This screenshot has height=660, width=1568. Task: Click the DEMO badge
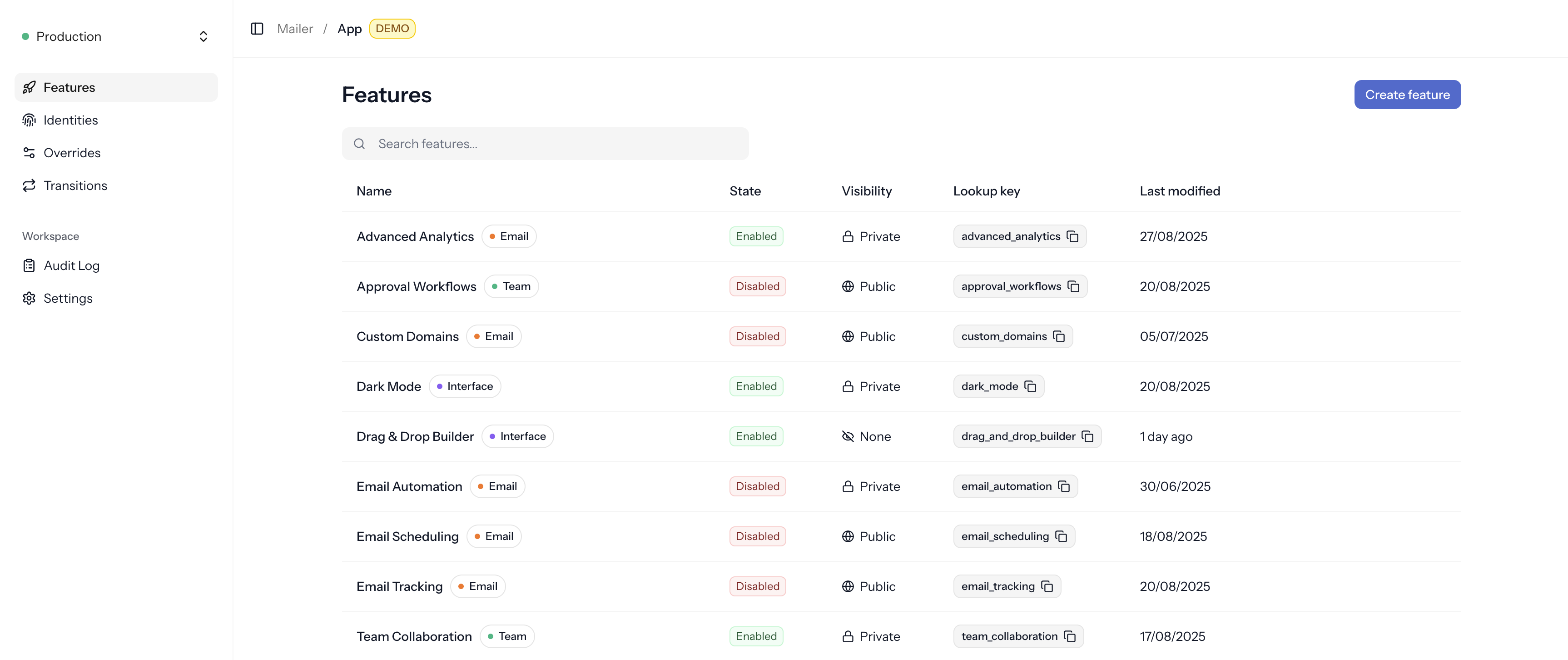392,29
